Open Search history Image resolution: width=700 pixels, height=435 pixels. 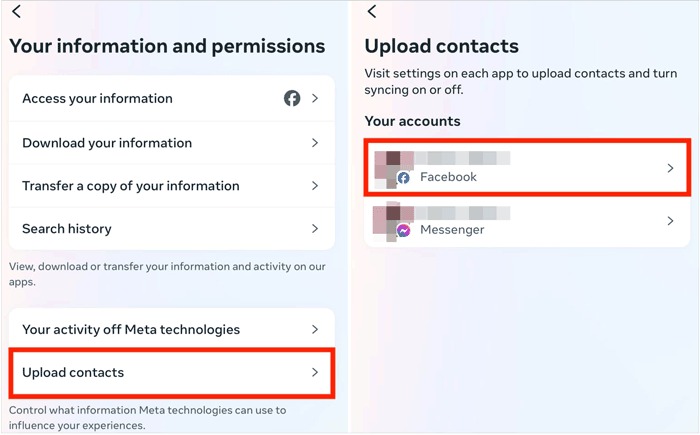coord(67,229)
